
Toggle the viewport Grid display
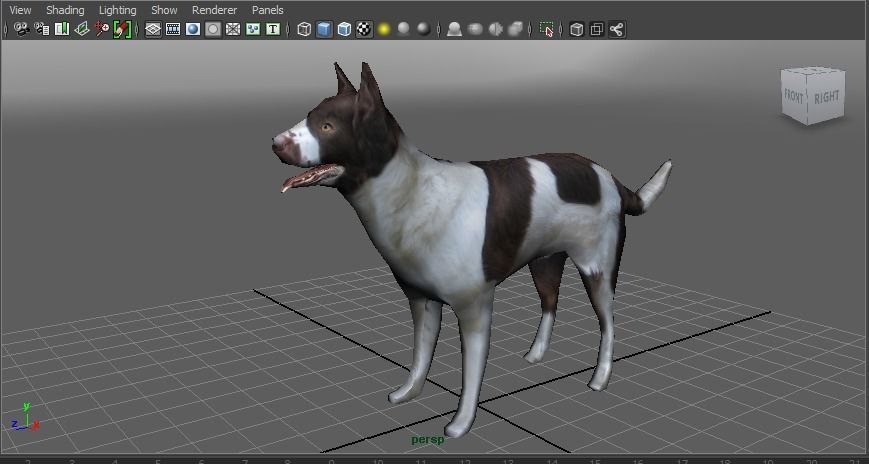[x=153, y=29]
